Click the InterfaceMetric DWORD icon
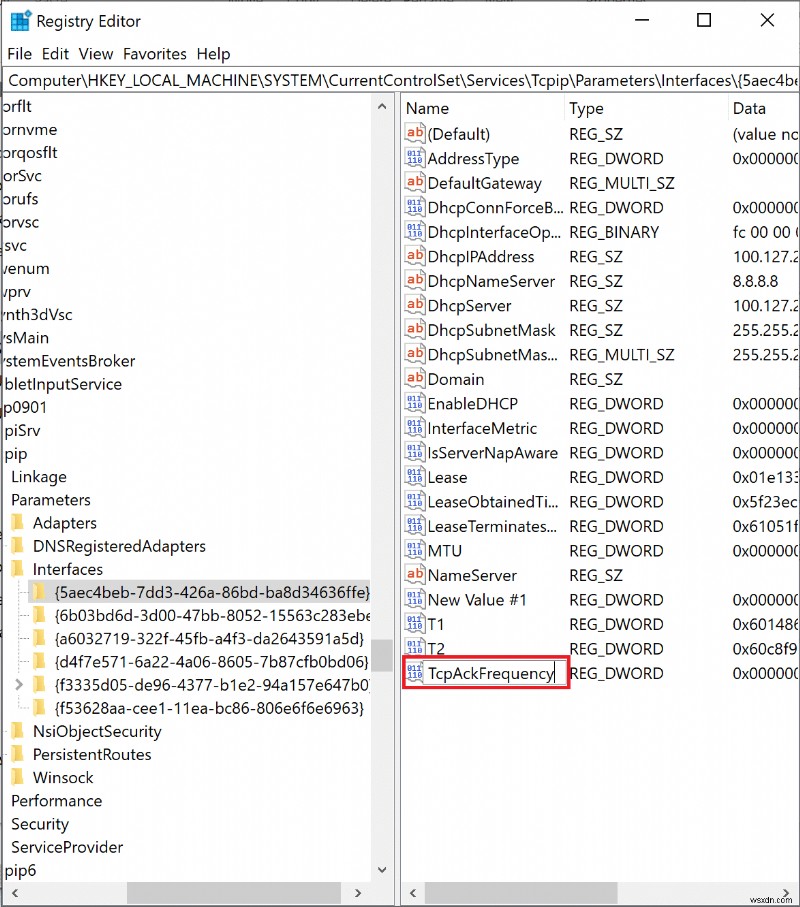Image resolution: width=800 pixels, height=907 pixels. 415,428
